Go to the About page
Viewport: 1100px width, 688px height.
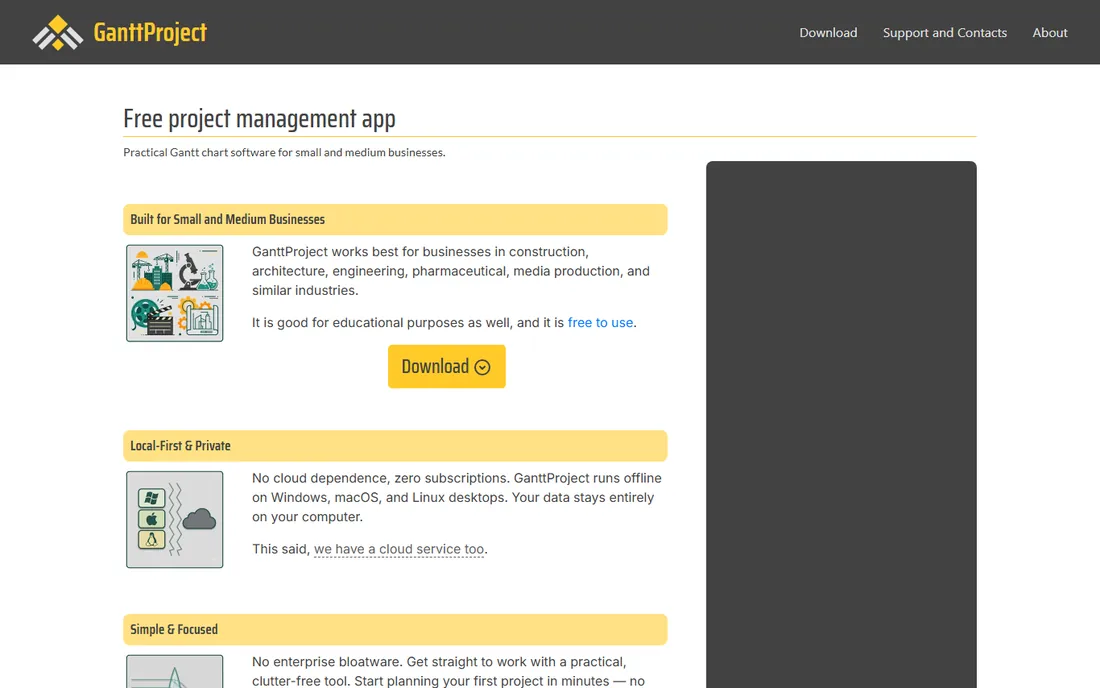pos(1049,32)
